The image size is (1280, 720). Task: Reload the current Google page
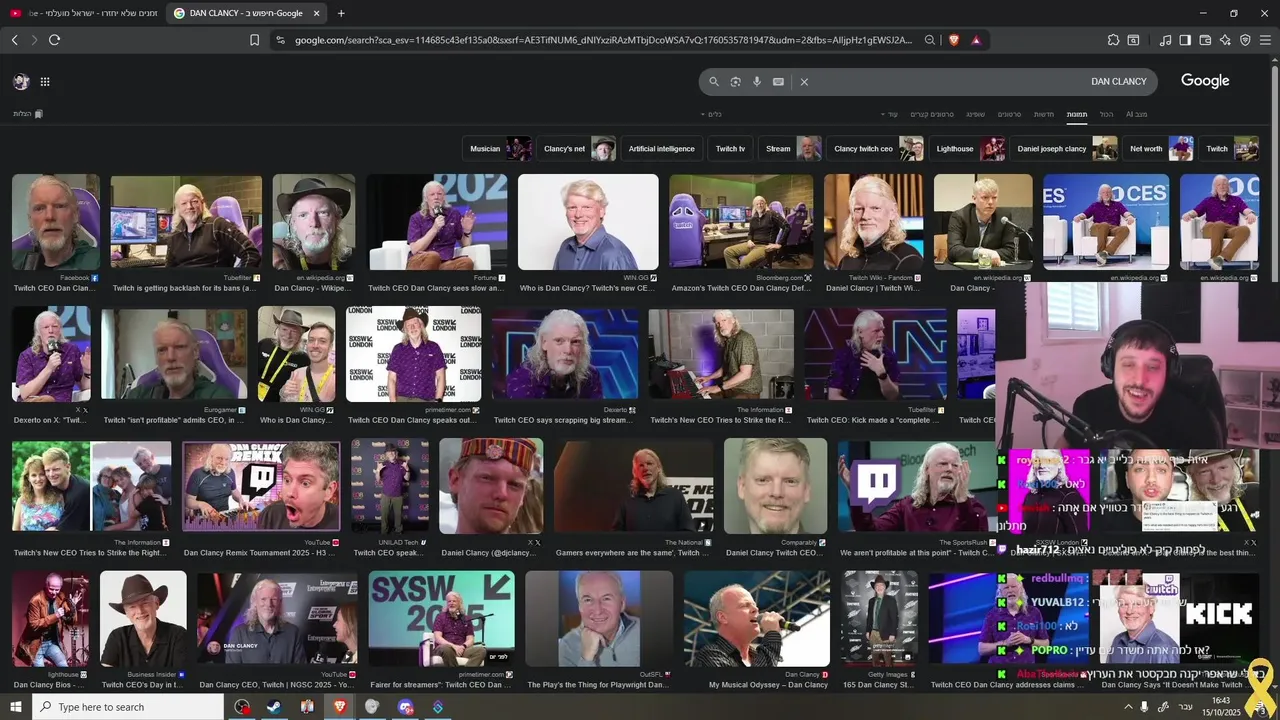click(54, 40)
